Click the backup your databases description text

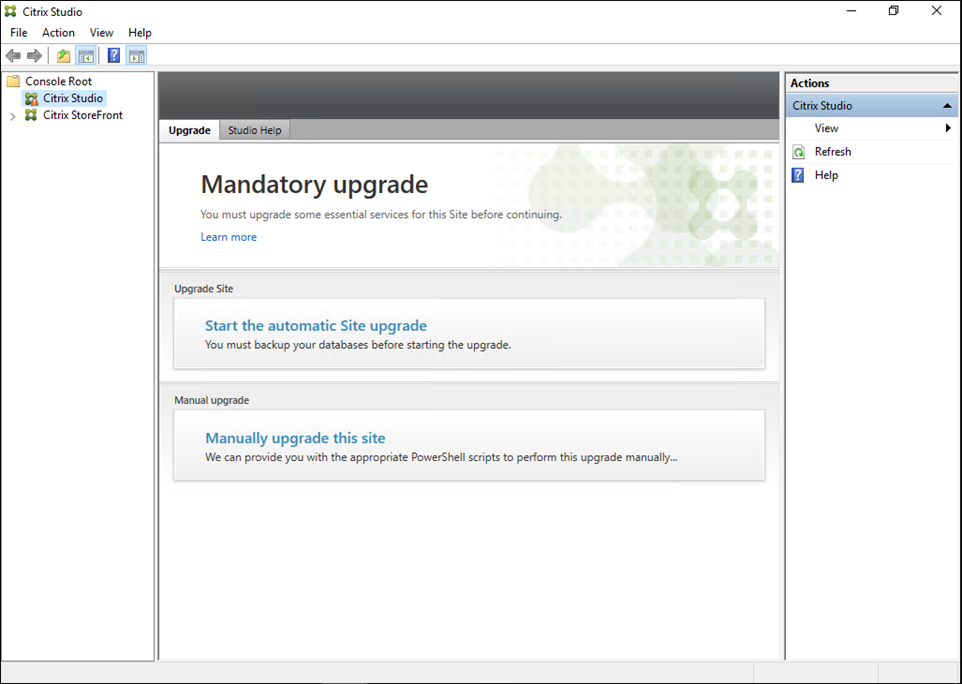(358, 345)
